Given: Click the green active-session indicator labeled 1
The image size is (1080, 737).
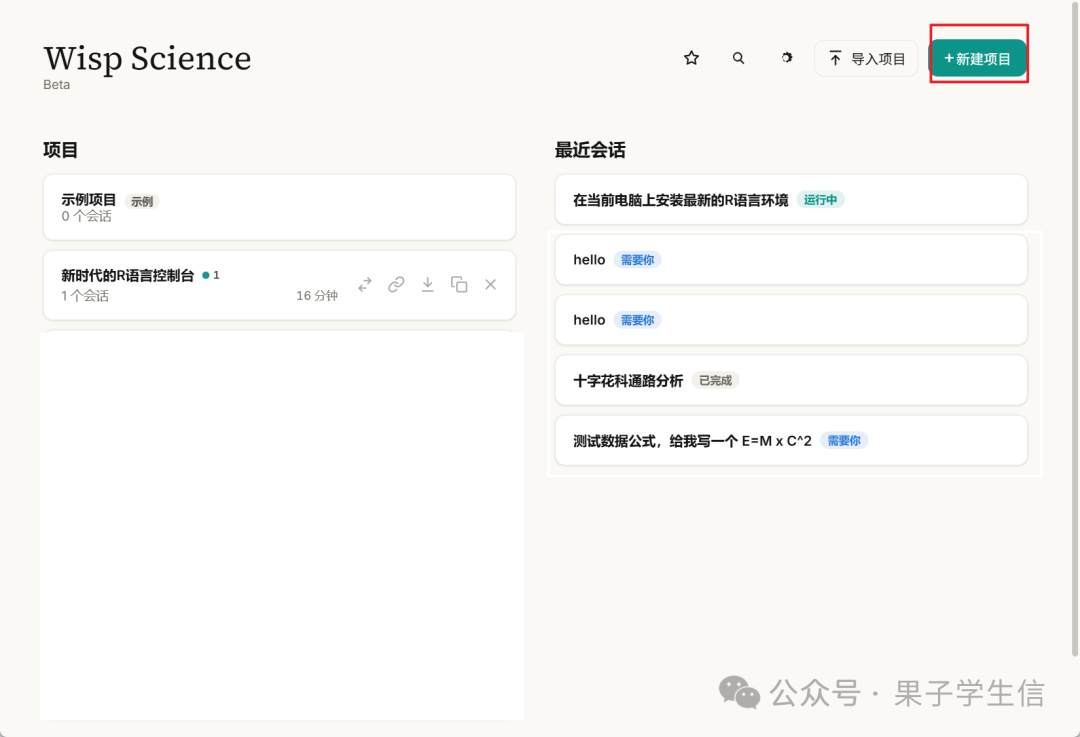Looking at the screenshot, I should (211, 275).
